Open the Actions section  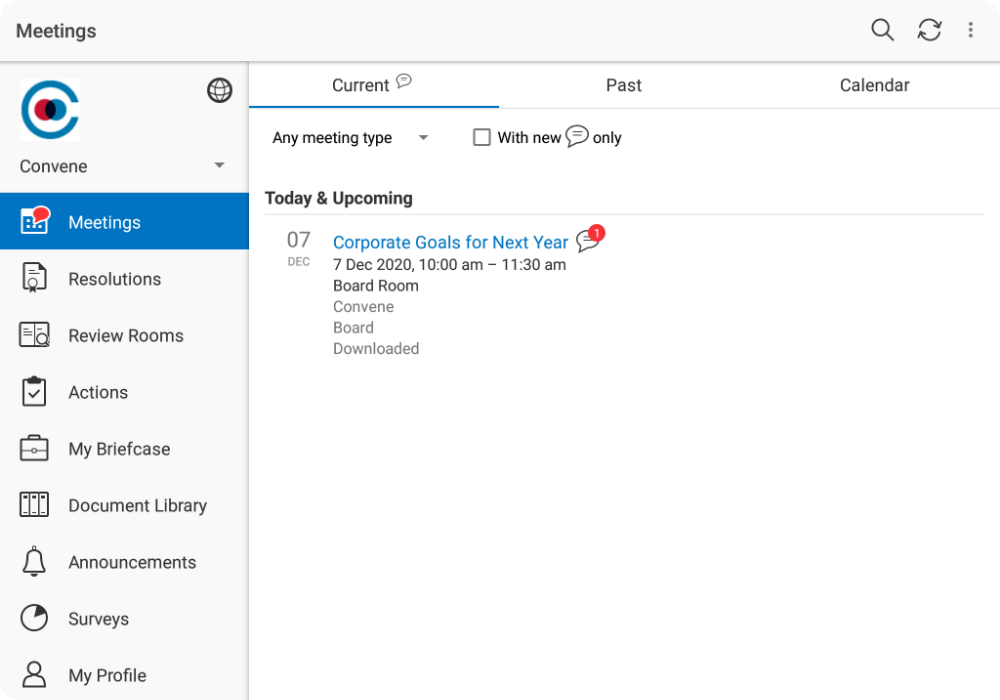pos(98,393)
